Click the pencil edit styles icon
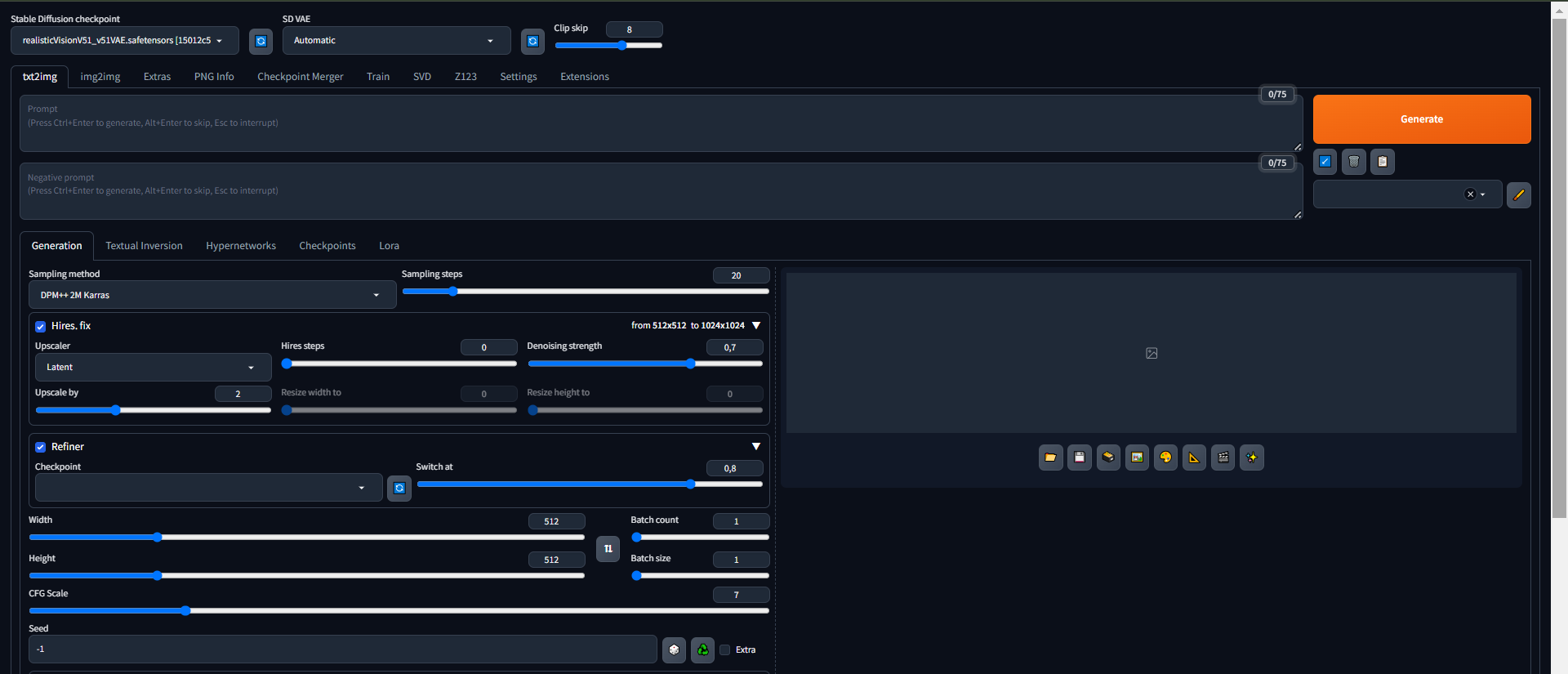The width and height of the screenshot is (1568, 674). [x=1518, y=194]
